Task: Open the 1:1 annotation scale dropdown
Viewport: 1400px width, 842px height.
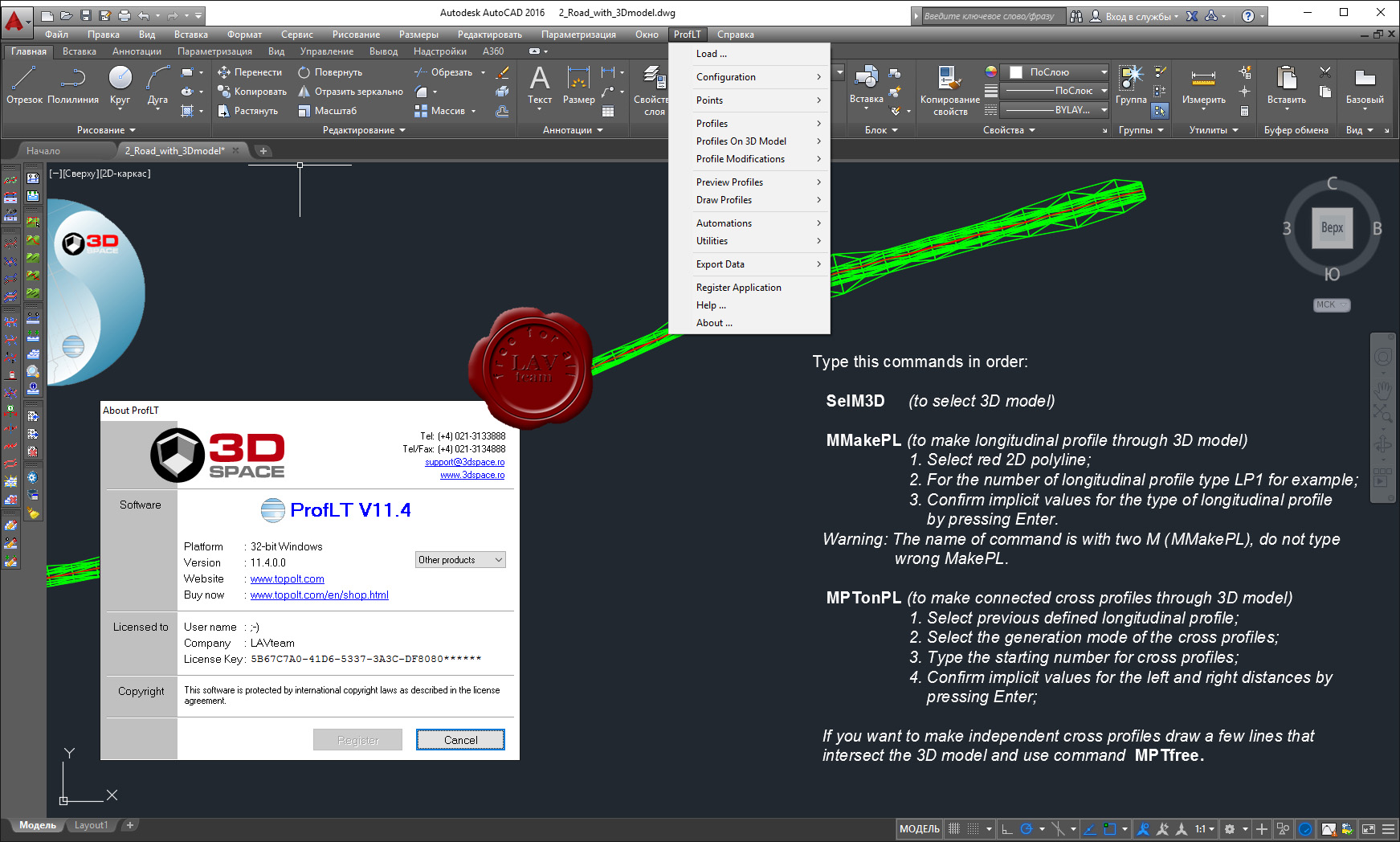Action: click(x=1204, y=829)
